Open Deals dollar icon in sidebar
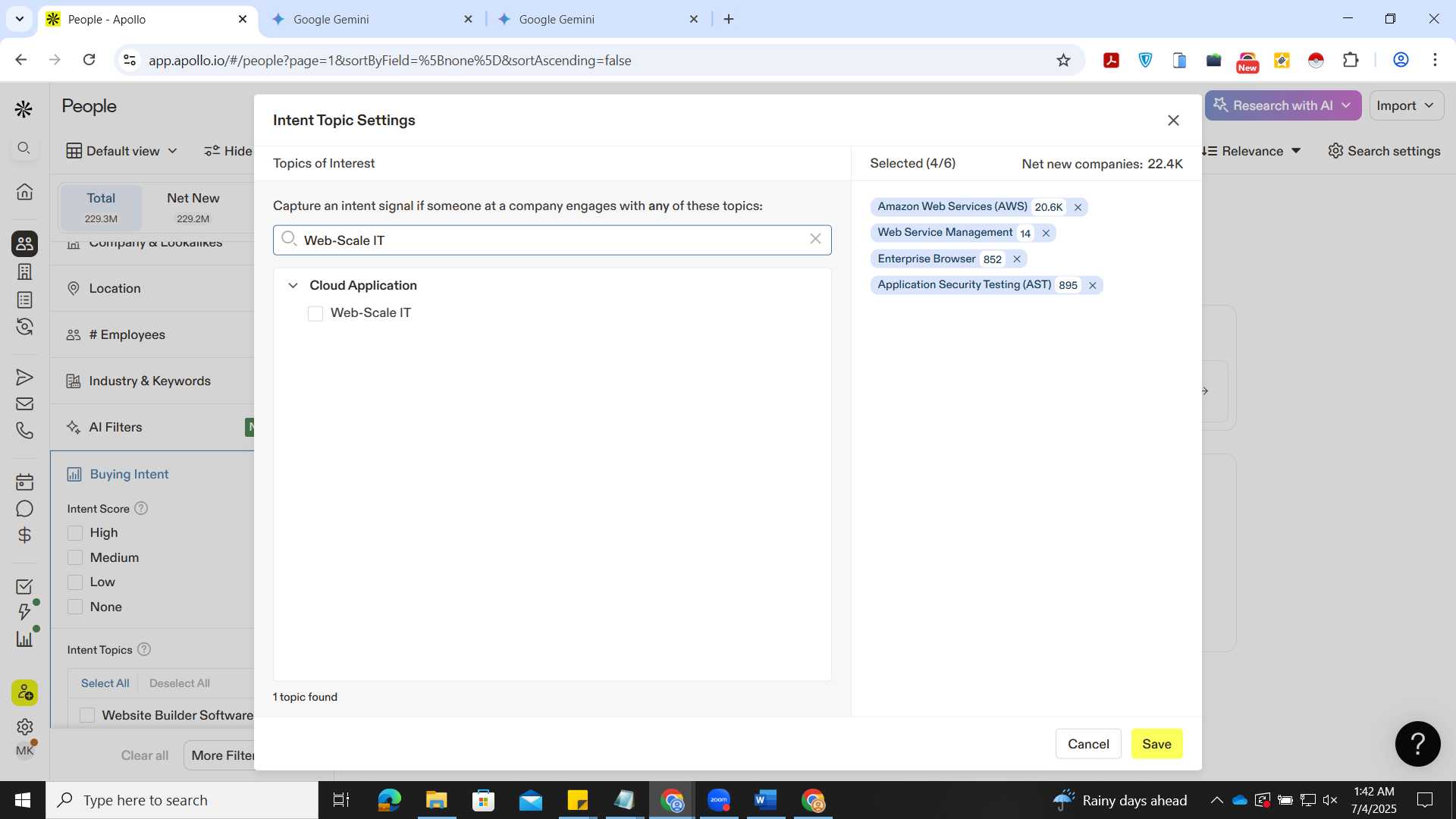Image resolution: width=1456 pixels, height=819 pixels. (24, 535)
